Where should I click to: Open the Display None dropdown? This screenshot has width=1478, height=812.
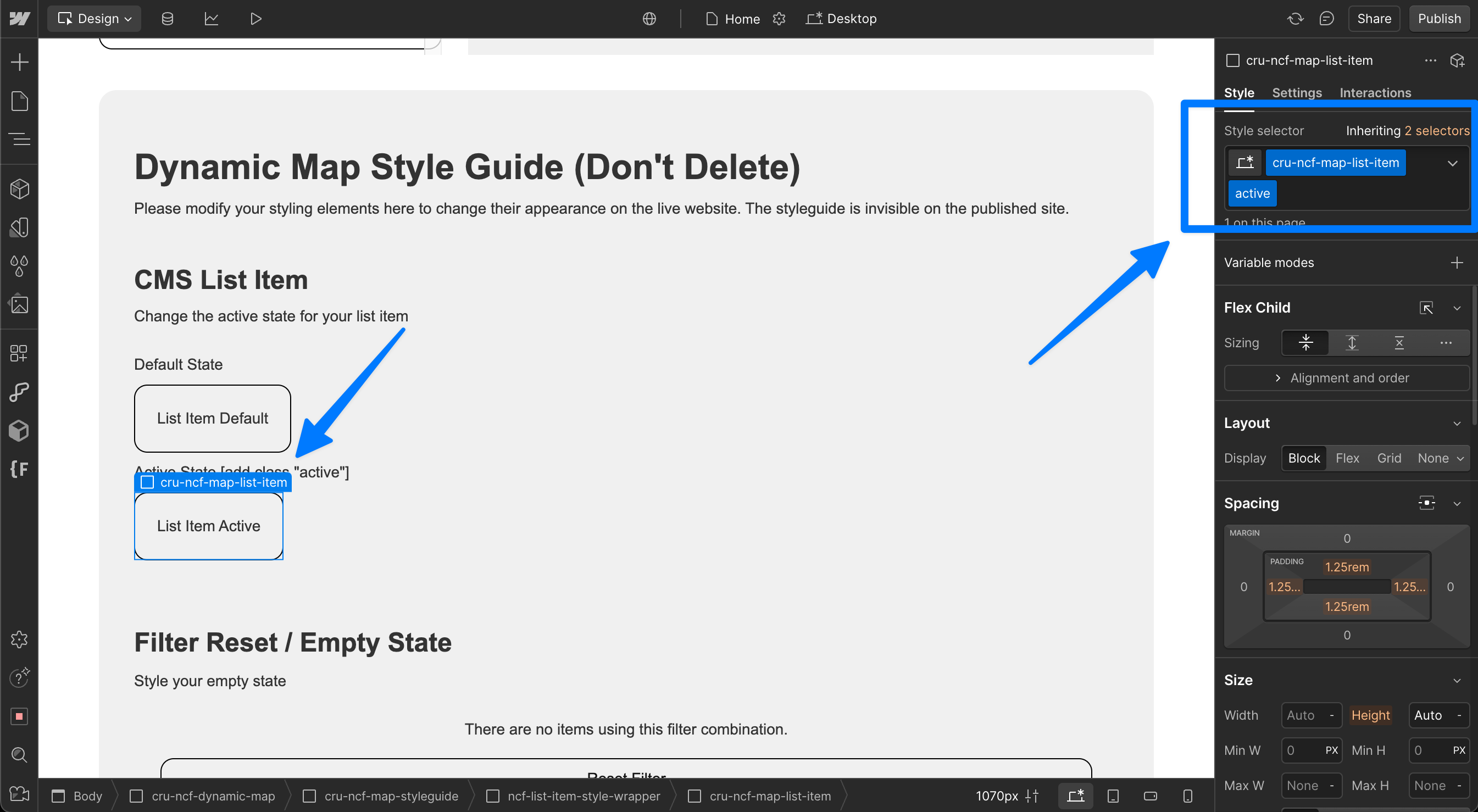tap(1440, 458)
